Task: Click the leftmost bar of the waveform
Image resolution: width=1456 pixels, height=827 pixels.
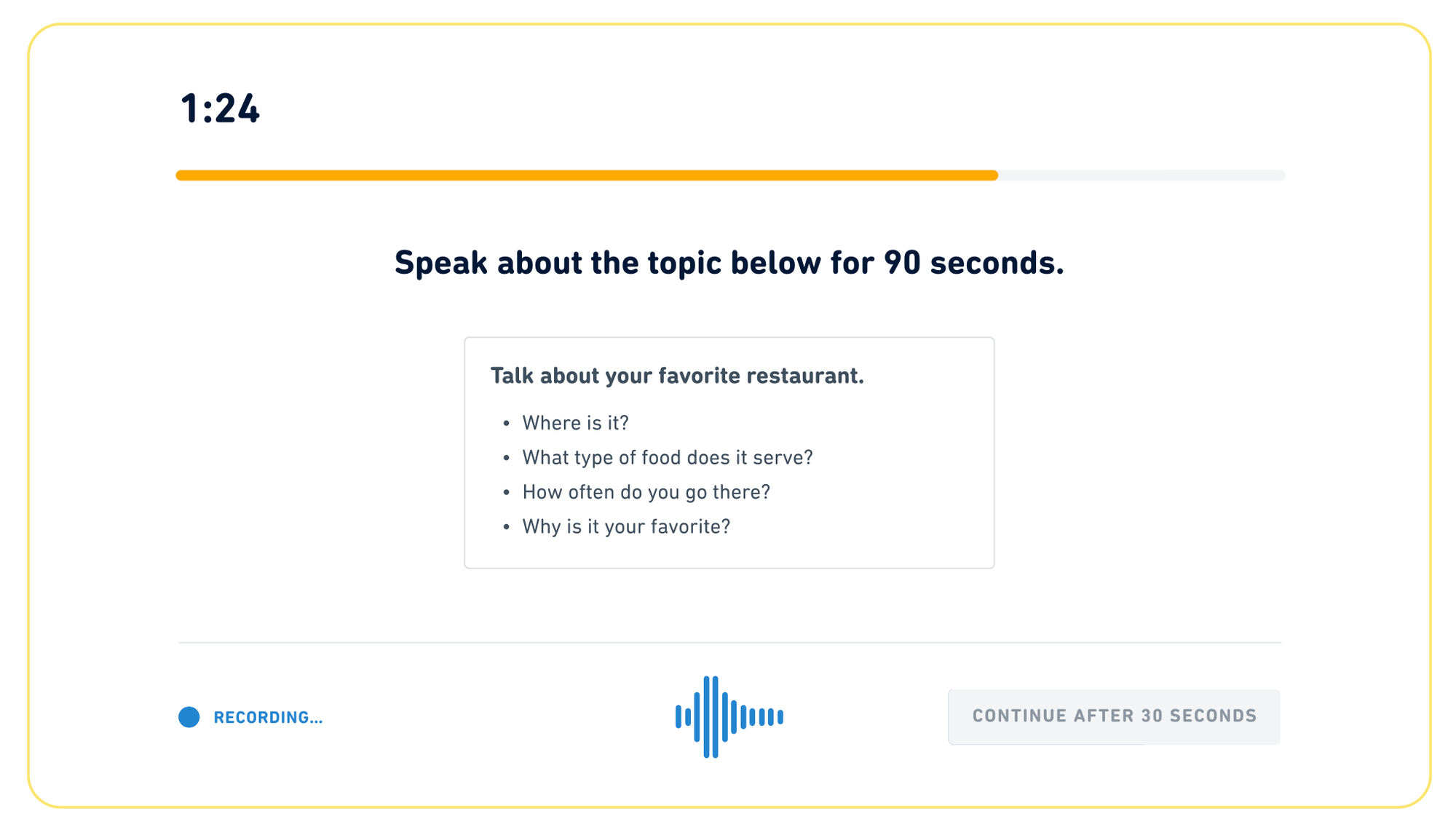Action: [x=678, y=717]
